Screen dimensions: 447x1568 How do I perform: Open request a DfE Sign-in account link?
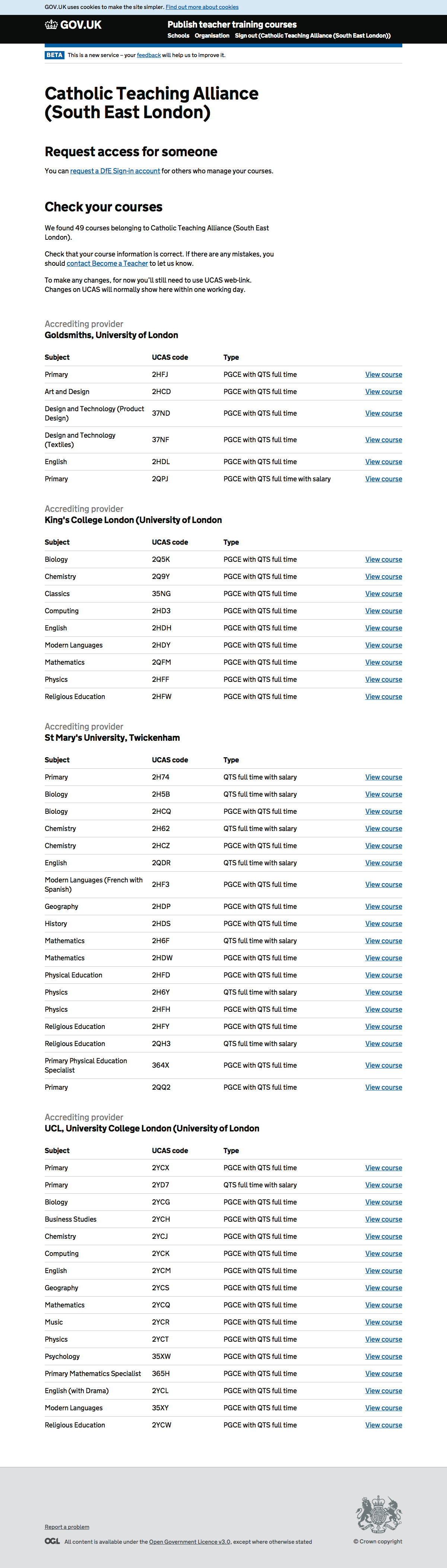click(115, 171)
